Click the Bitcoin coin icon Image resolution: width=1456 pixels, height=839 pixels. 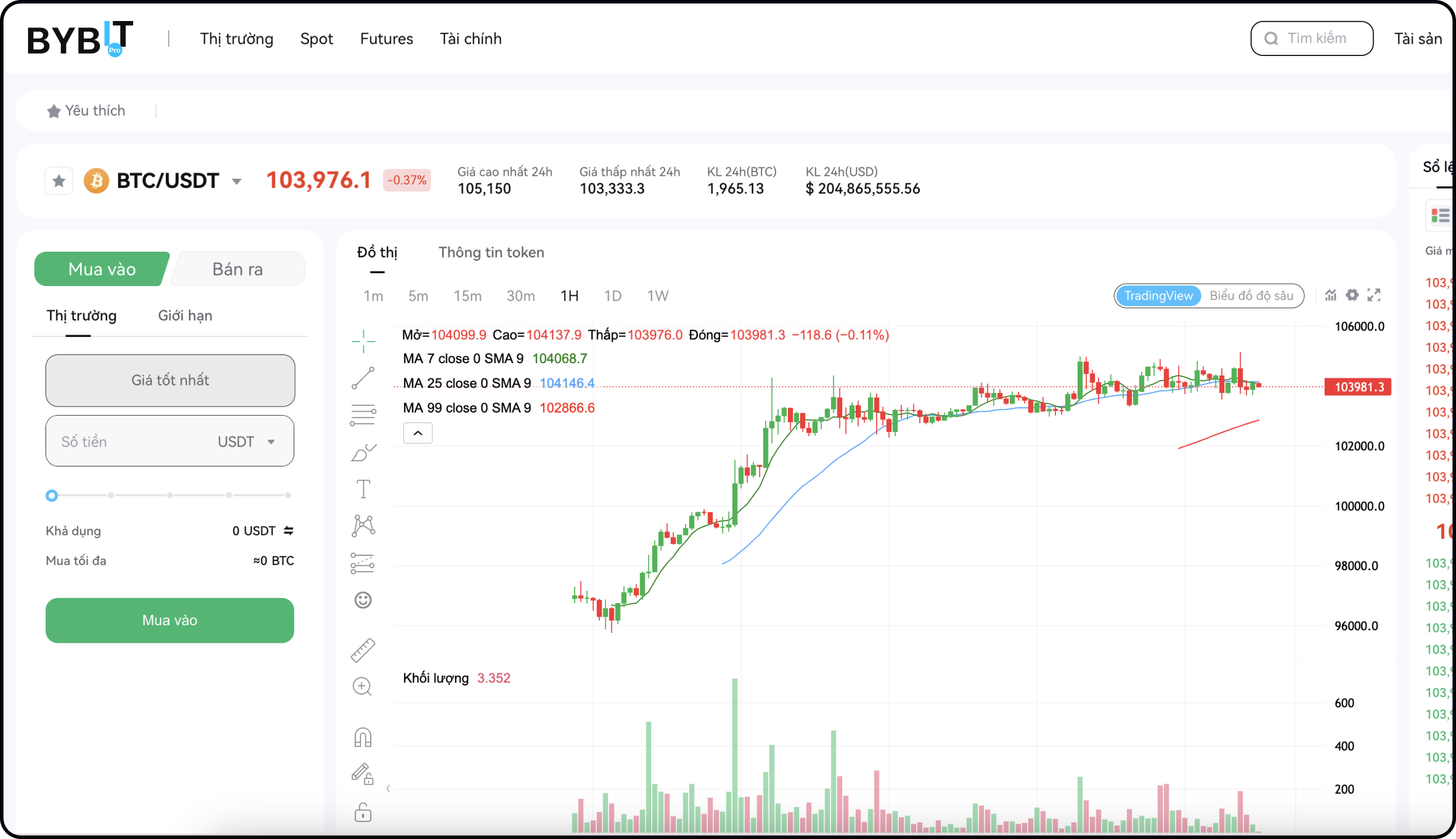point(96,181)
